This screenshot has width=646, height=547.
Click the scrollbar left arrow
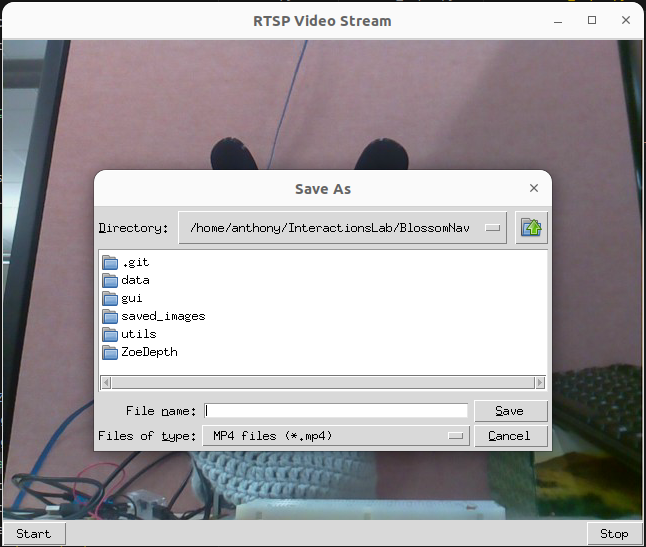click(x=105, y=382)
